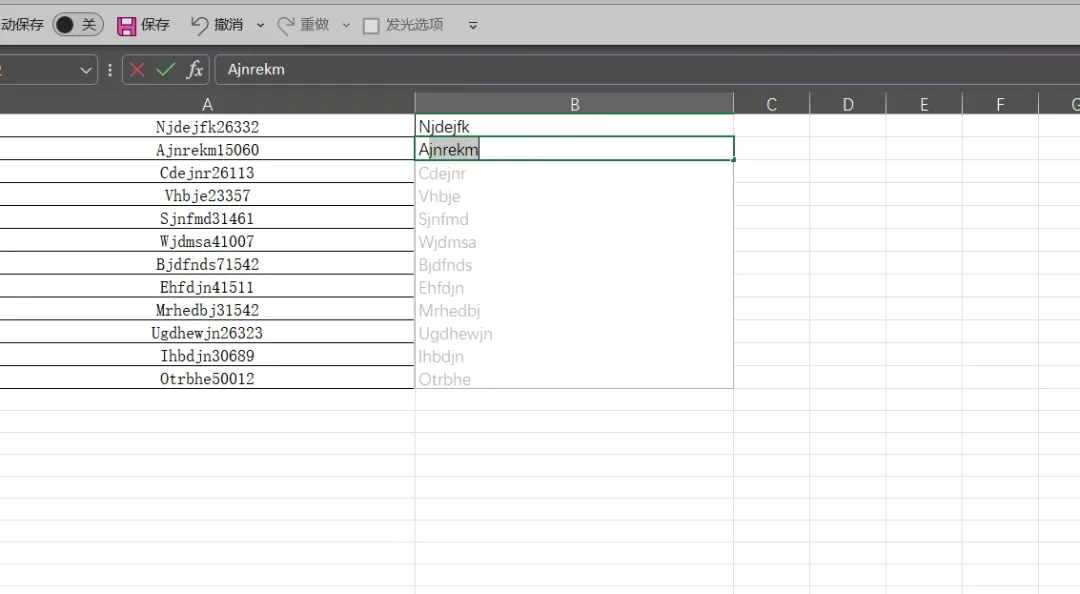Select cell containing Bjdfnds71542
The width and height of the screenshot is (1080, 594).
coord(207,263)
